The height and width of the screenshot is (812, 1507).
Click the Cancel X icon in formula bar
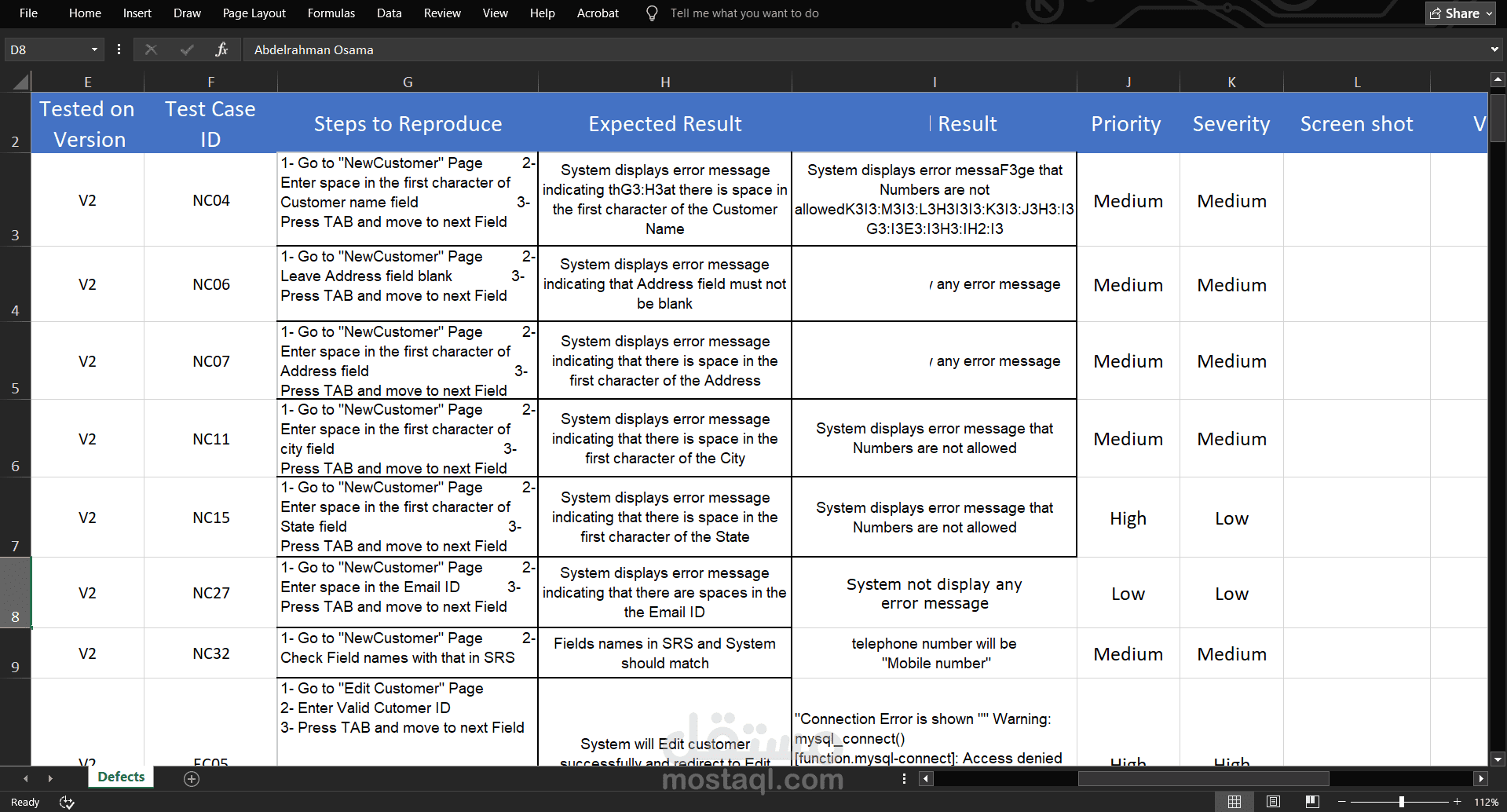click(151, 49)
